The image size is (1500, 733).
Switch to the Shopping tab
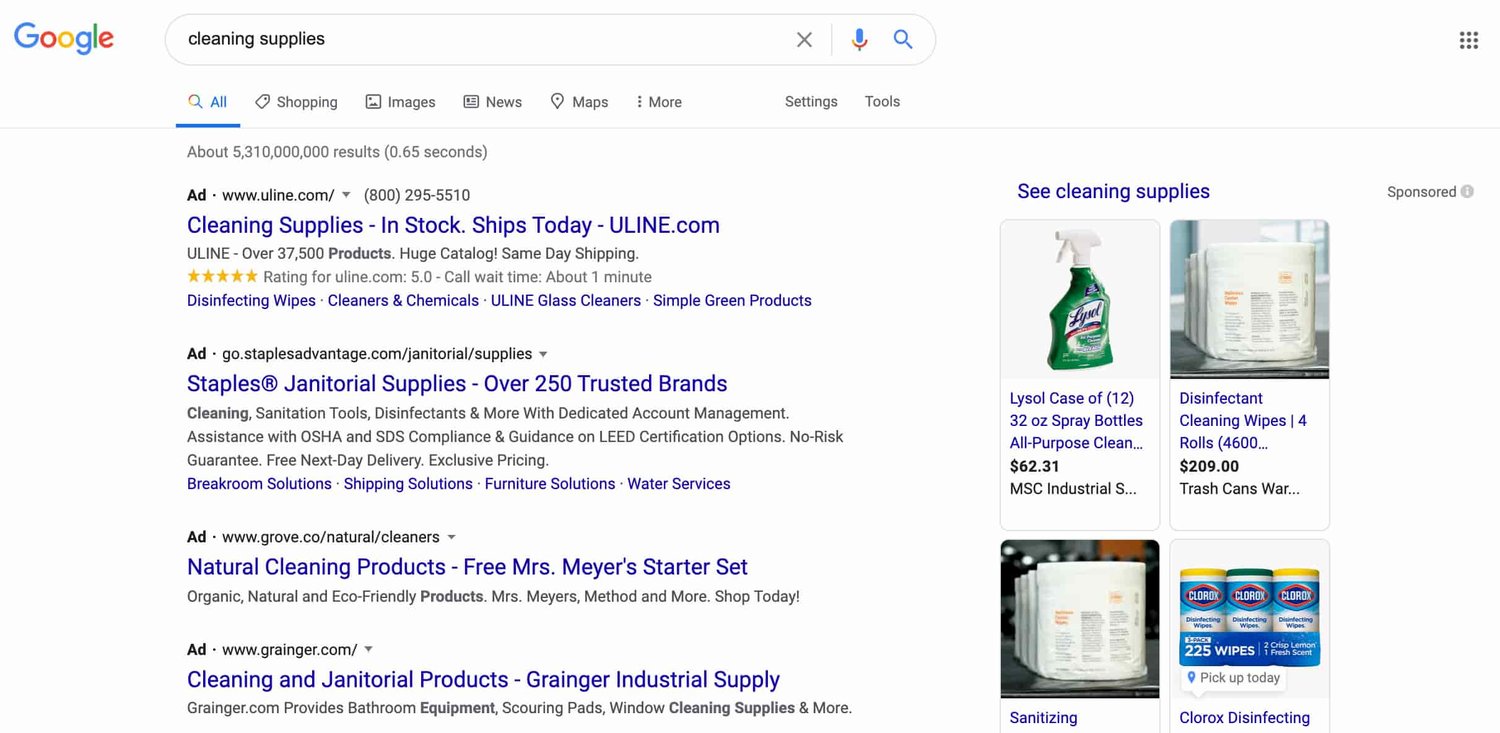click(296, 102)
